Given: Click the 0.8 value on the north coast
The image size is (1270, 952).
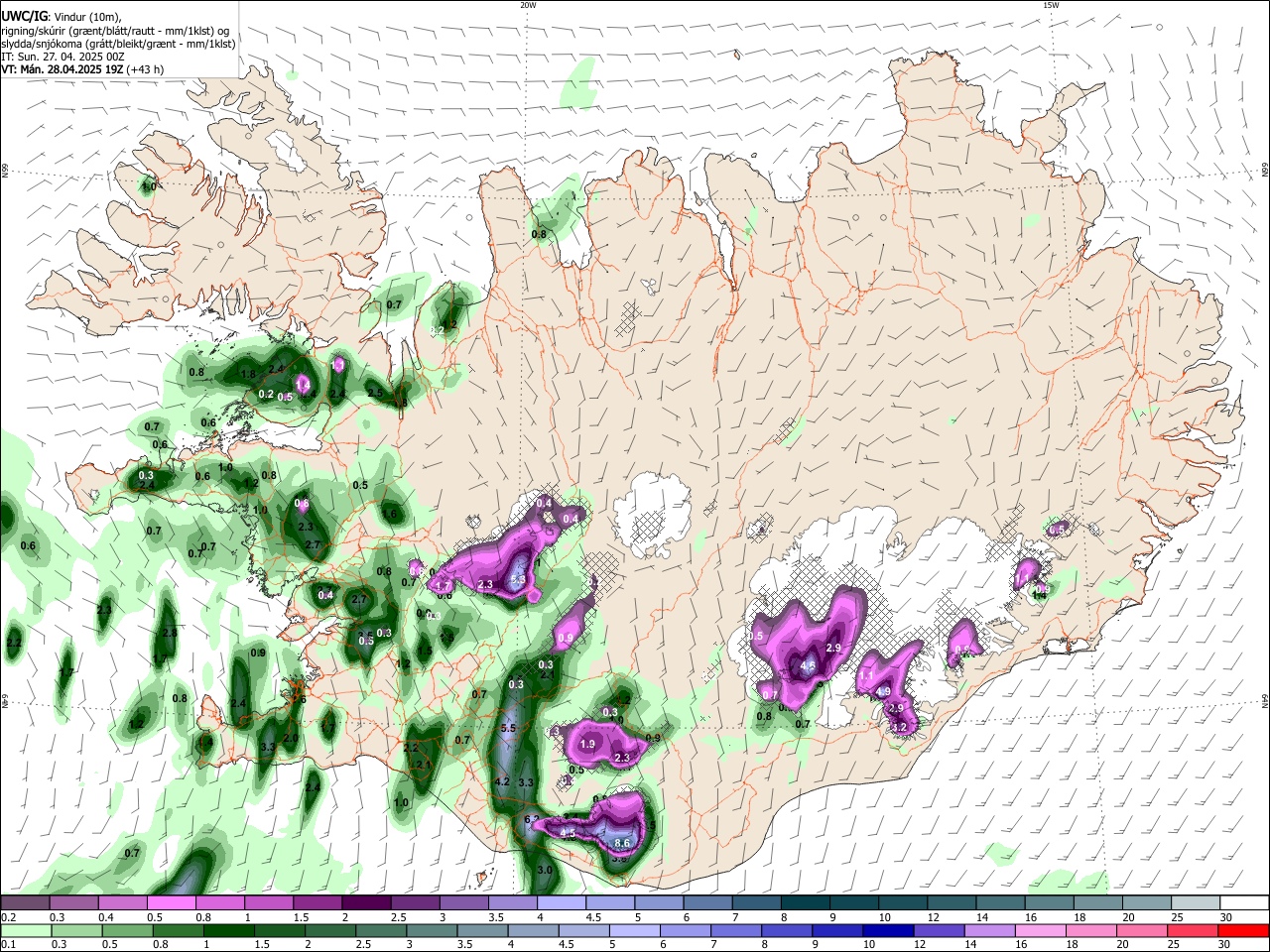Looking at the screenshot, I should pyautogui.click(x=539, y=235).
